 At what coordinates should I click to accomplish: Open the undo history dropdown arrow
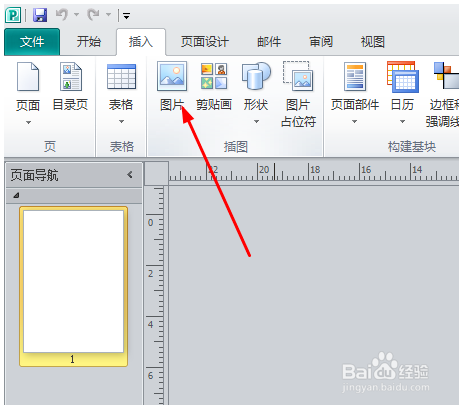76,15
